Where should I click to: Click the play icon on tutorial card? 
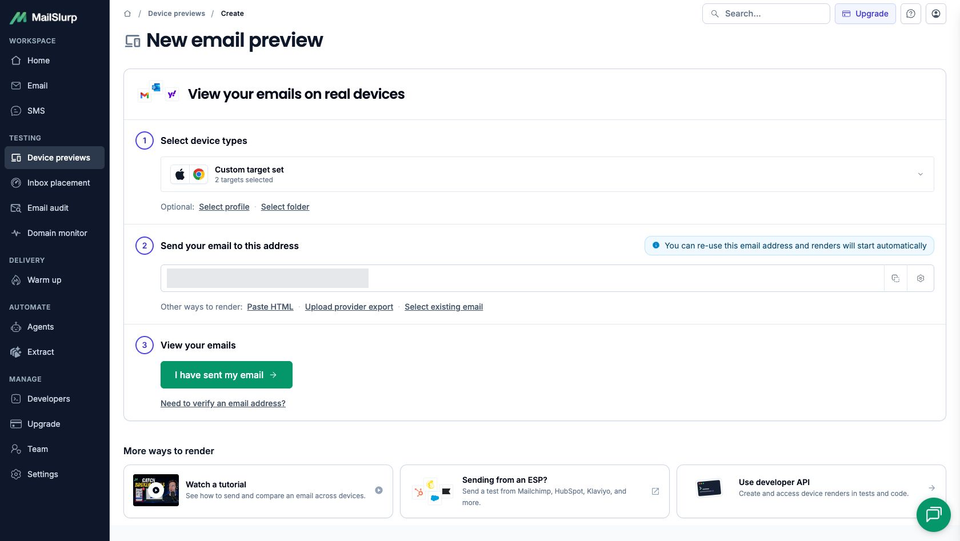click(379, 490)
